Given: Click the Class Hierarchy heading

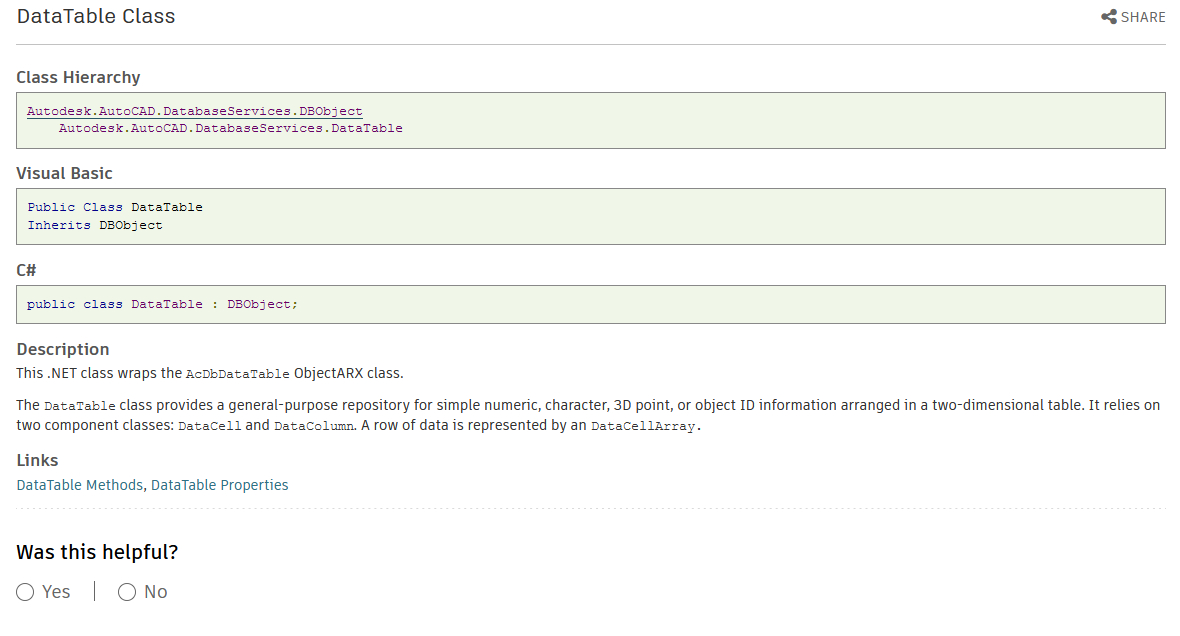Looking at the screenshot, I should 78,78.
